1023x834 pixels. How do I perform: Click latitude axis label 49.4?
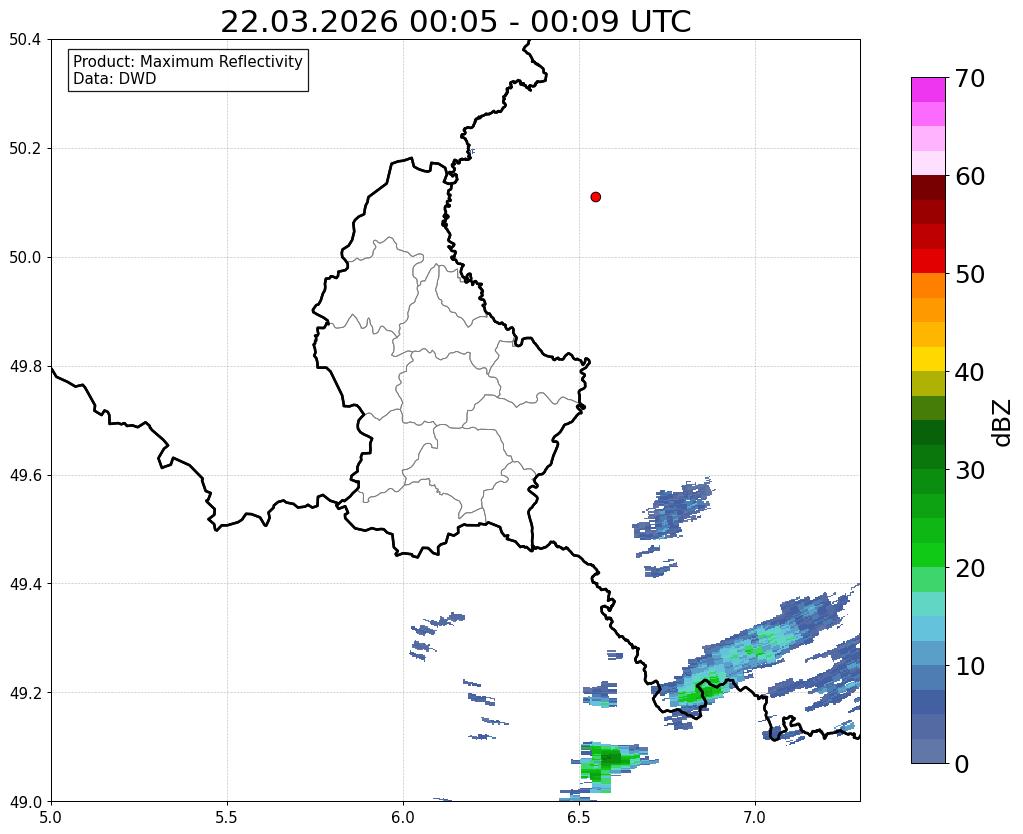25,584
